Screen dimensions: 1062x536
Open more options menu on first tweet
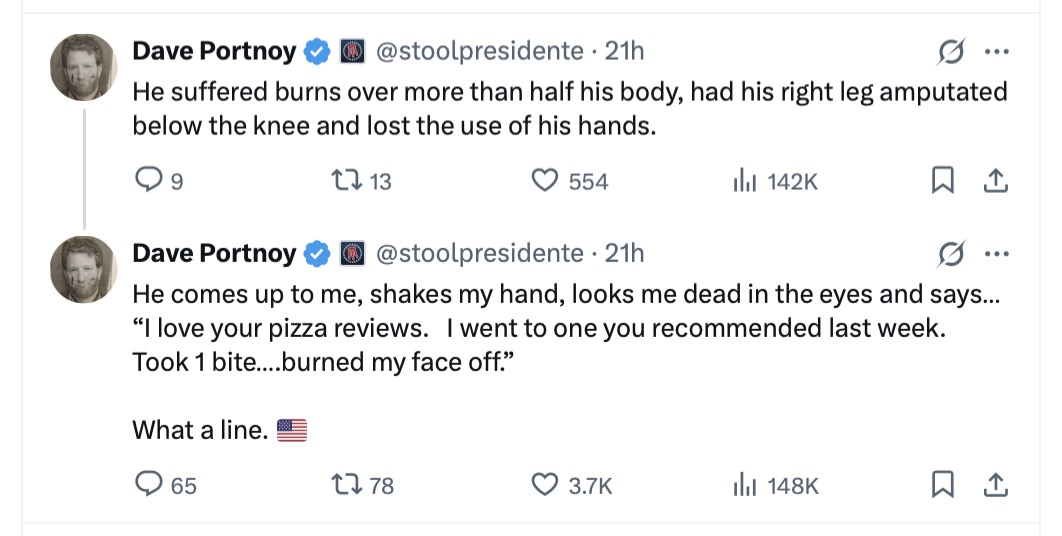coord(996,50)
